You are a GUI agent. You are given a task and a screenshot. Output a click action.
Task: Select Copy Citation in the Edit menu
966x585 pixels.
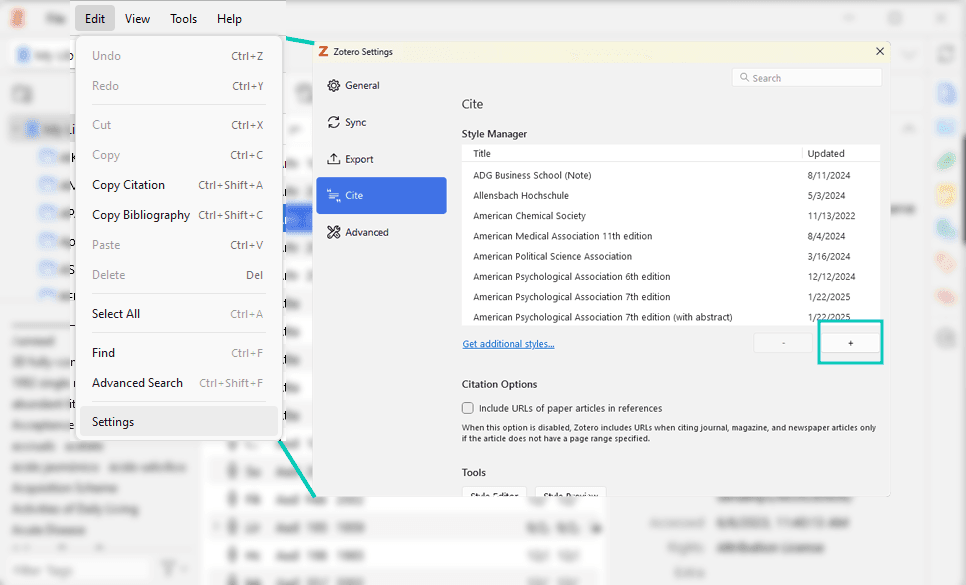tap(179, 185)
